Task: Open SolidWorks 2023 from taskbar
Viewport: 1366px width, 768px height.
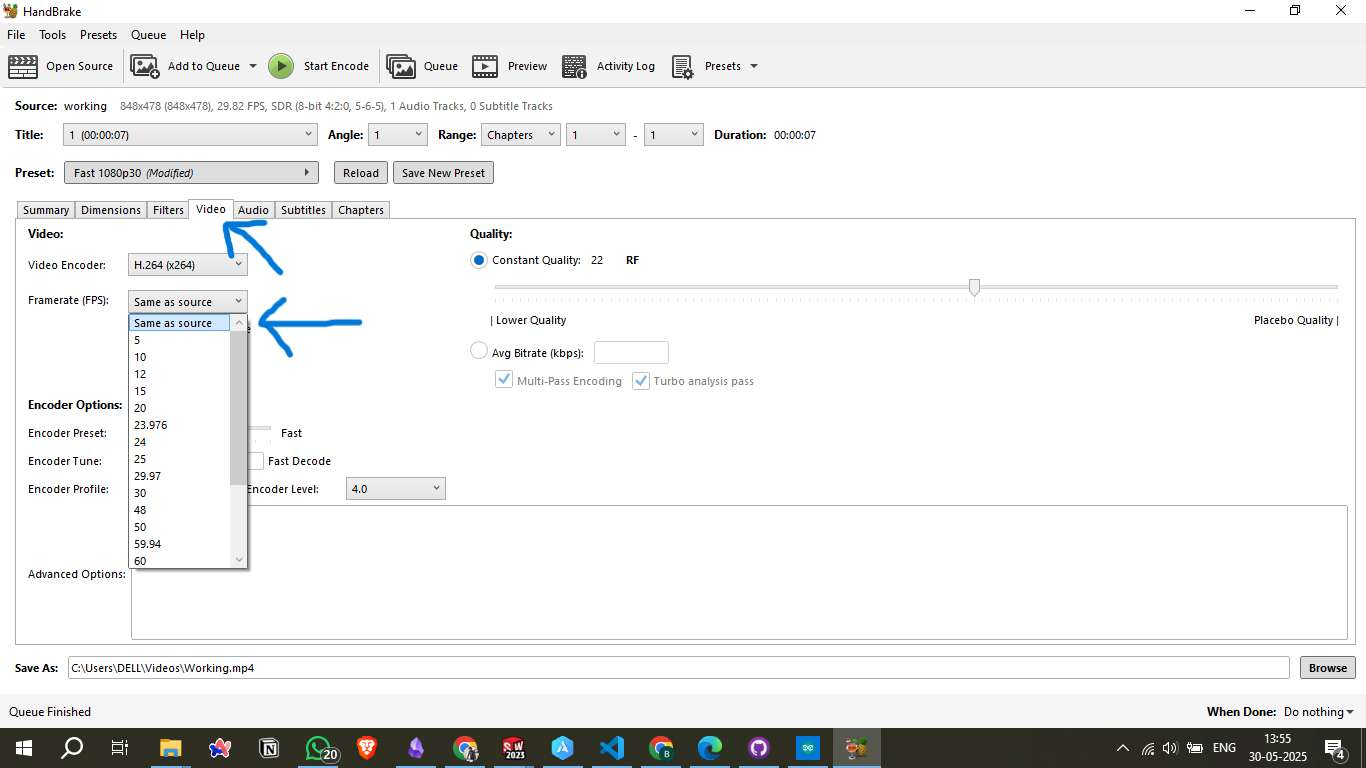Action: 514,748
